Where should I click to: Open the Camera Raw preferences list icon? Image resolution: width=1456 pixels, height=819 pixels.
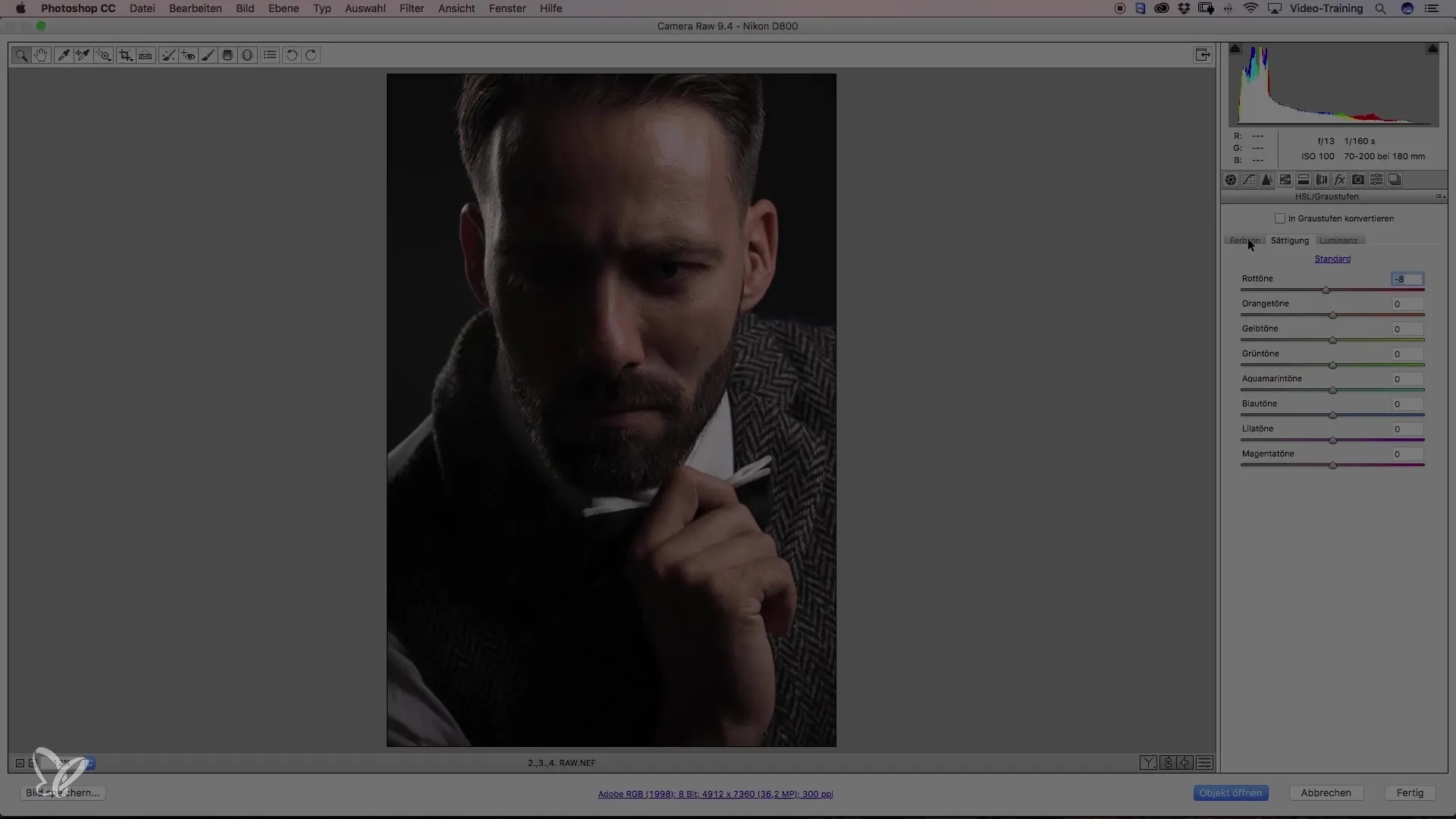(270, 55)
